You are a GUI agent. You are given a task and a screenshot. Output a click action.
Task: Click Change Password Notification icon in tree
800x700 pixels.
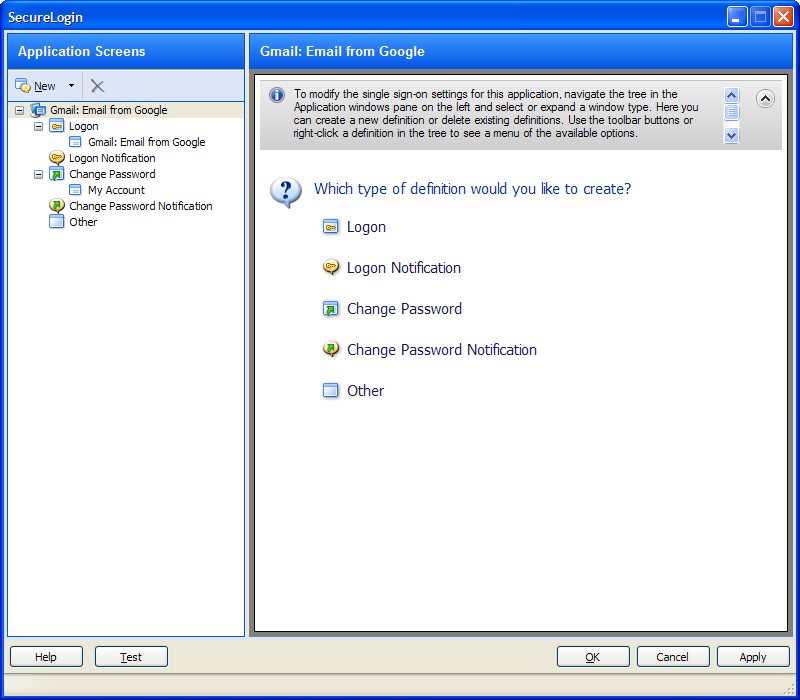click(x=57, y=206)
